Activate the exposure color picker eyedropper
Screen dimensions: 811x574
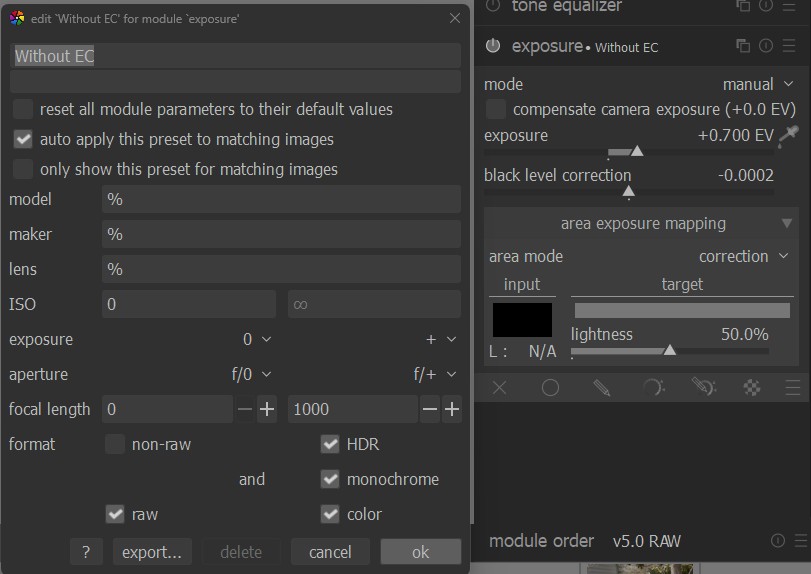[790, 136]
